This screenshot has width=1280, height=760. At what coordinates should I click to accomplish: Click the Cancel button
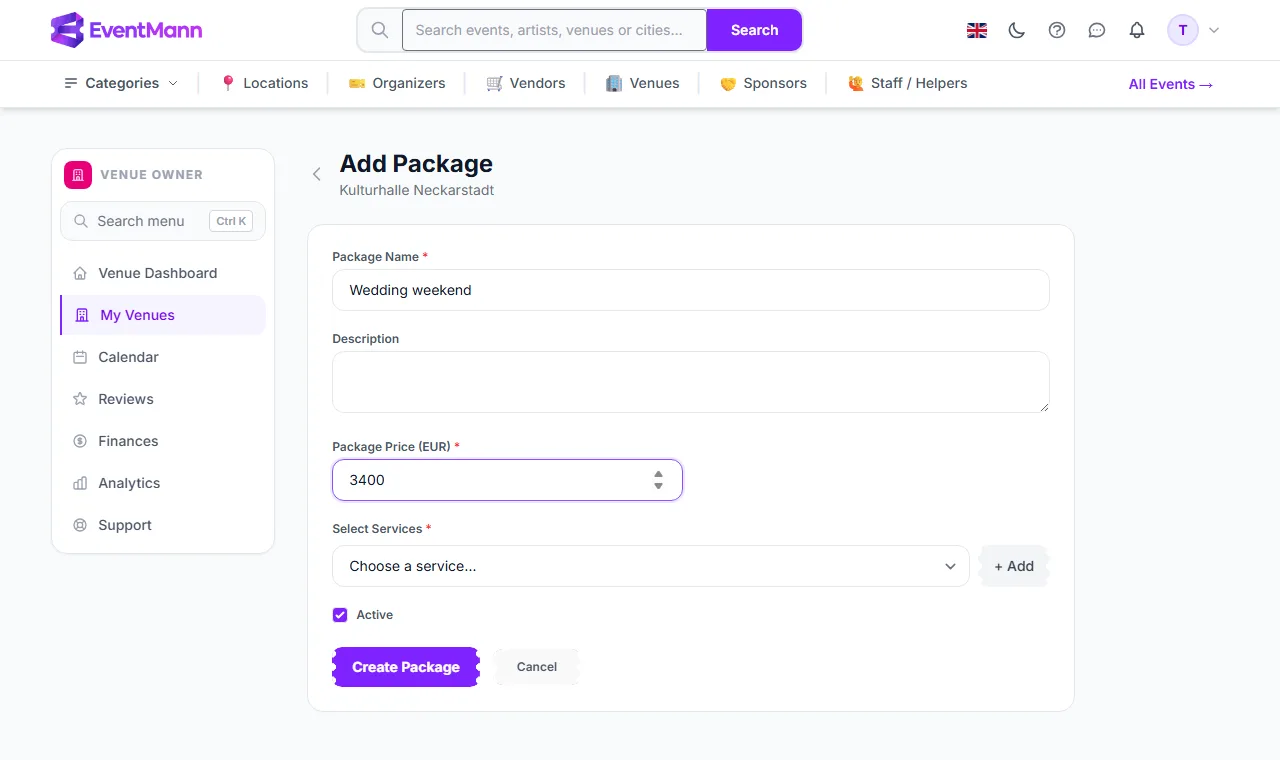point(537,667)
